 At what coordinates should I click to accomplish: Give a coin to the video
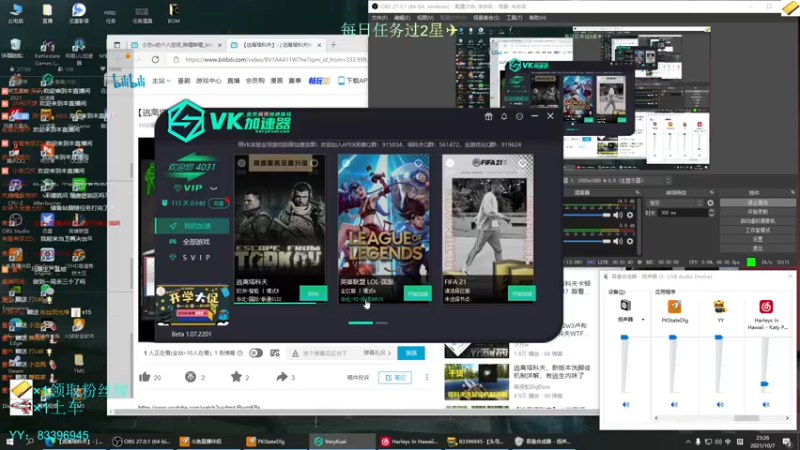point(190,377)
